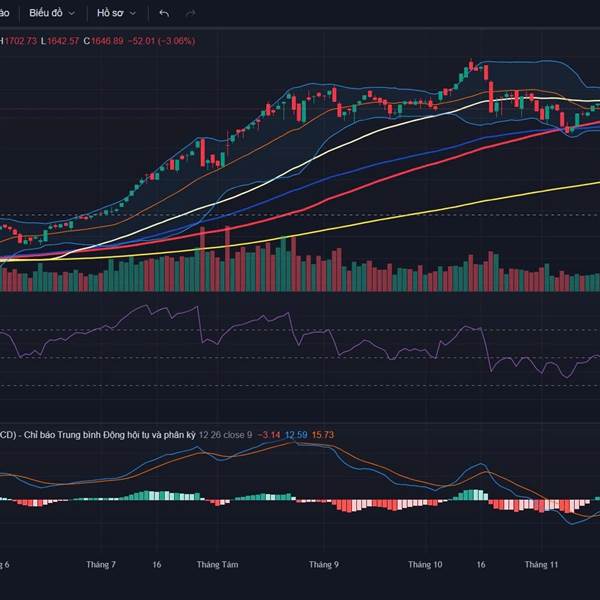Click the 'Tháng 10' time axis label
Screen dimensions: 600x600
pos(425,564)
